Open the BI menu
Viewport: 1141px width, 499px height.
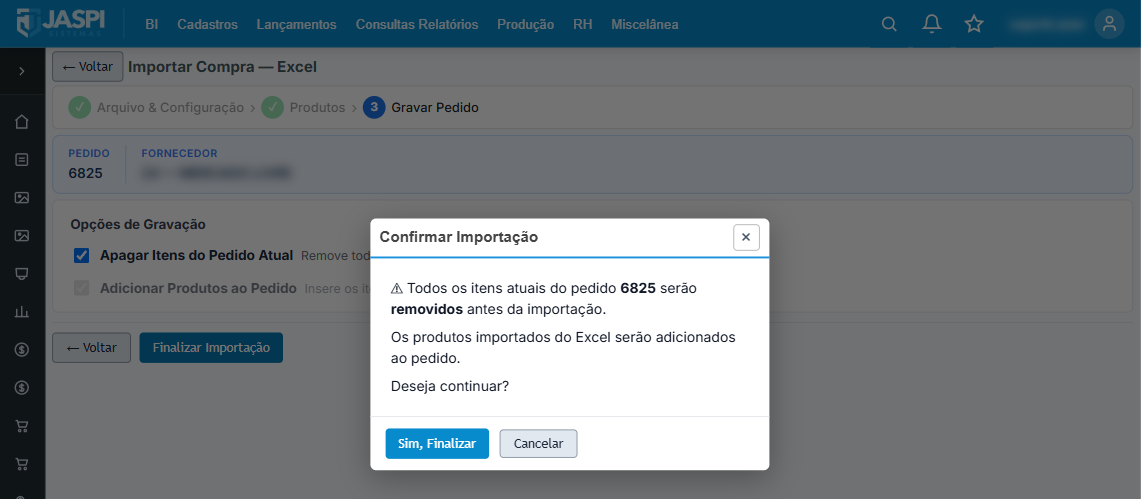coord(151,24)
